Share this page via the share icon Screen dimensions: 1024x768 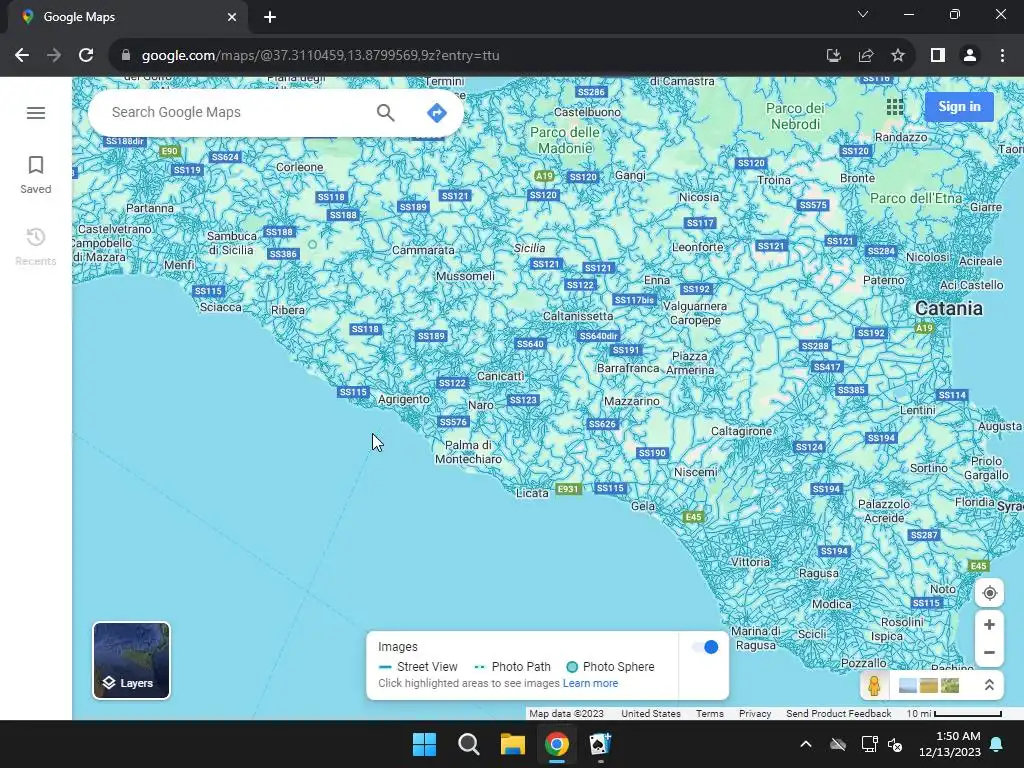coord(866,56)
